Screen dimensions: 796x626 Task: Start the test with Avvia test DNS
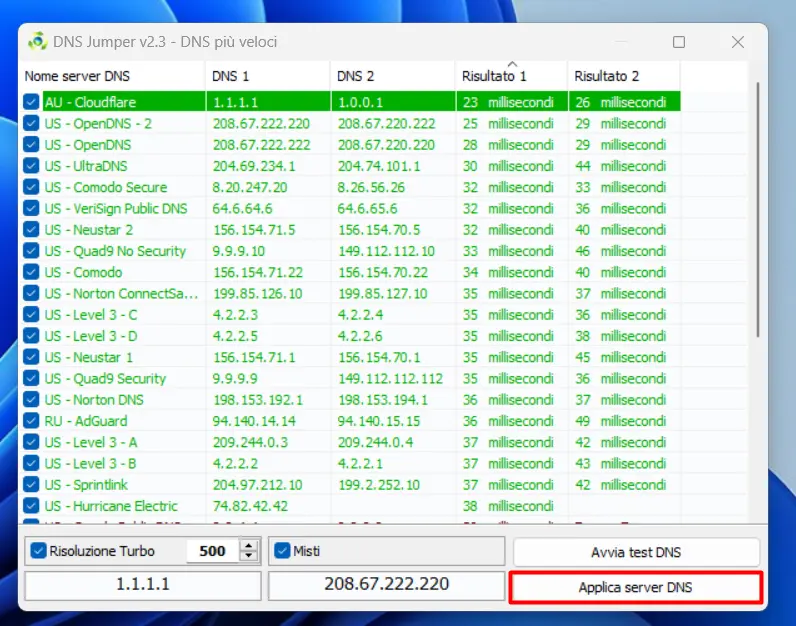(636, 552)
